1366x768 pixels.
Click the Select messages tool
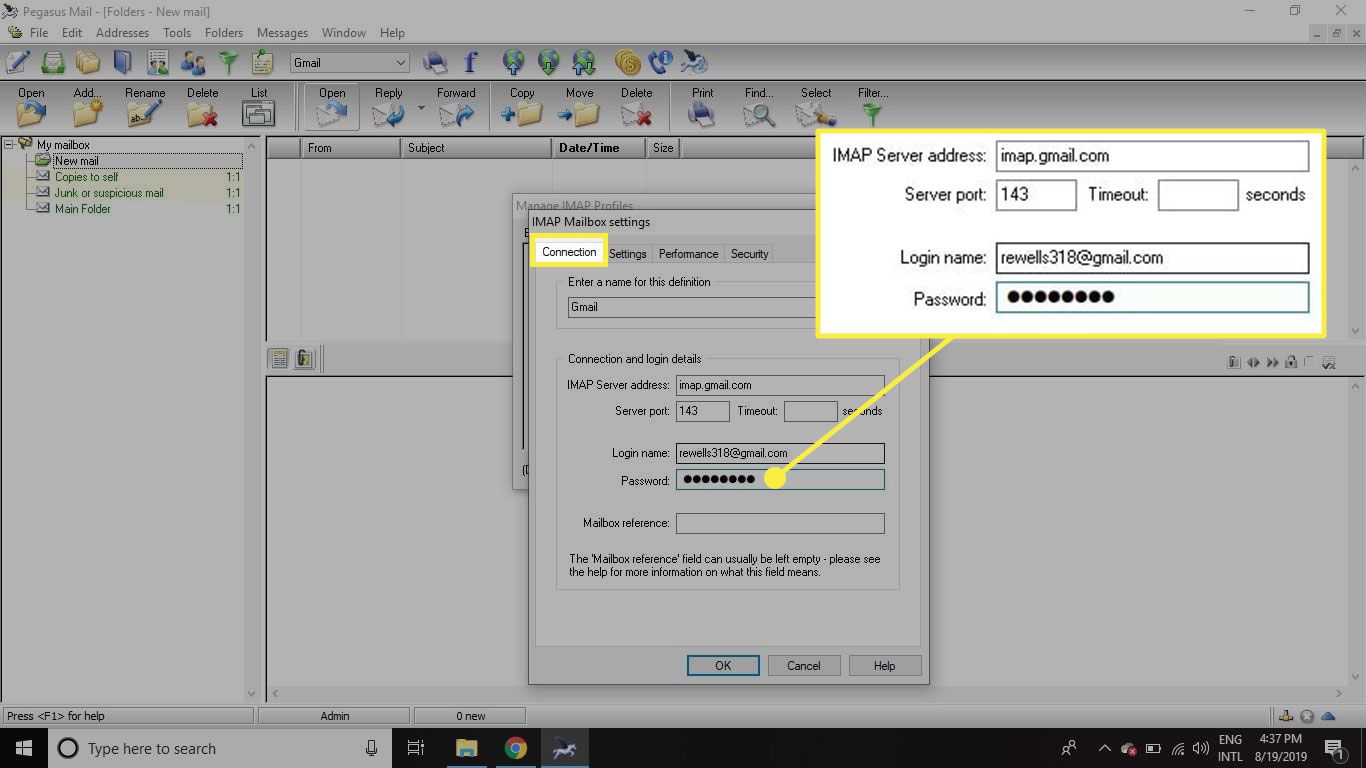[x=816, y=106]
